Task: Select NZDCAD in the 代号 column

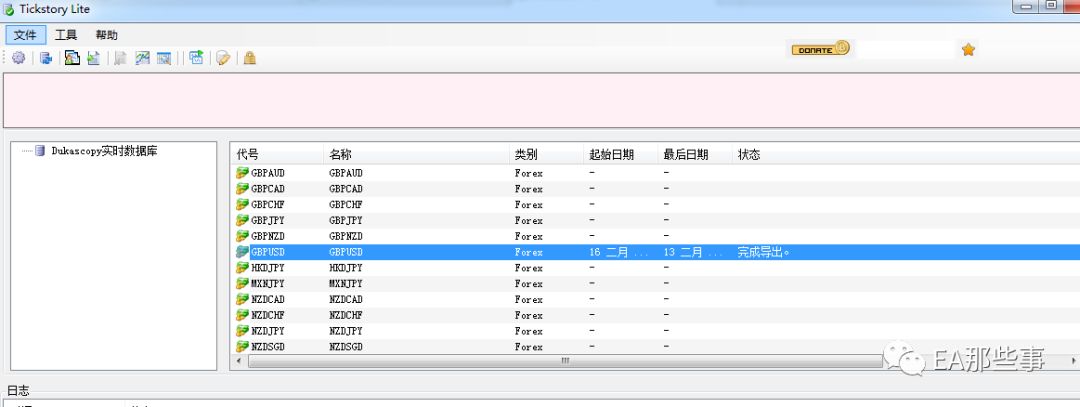Action: 268,300
